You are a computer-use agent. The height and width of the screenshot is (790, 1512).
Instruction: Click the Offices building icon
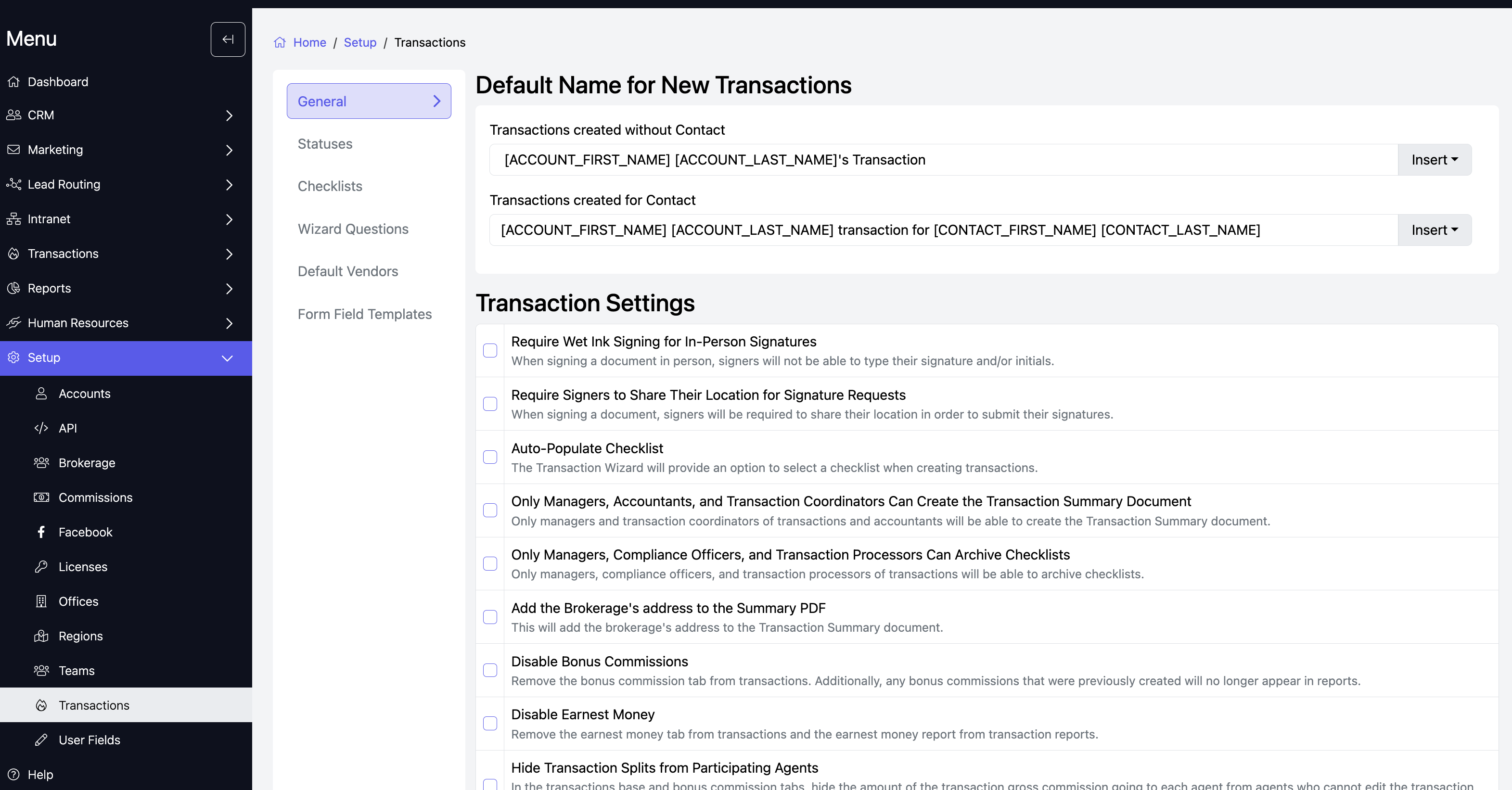point(41,601)
